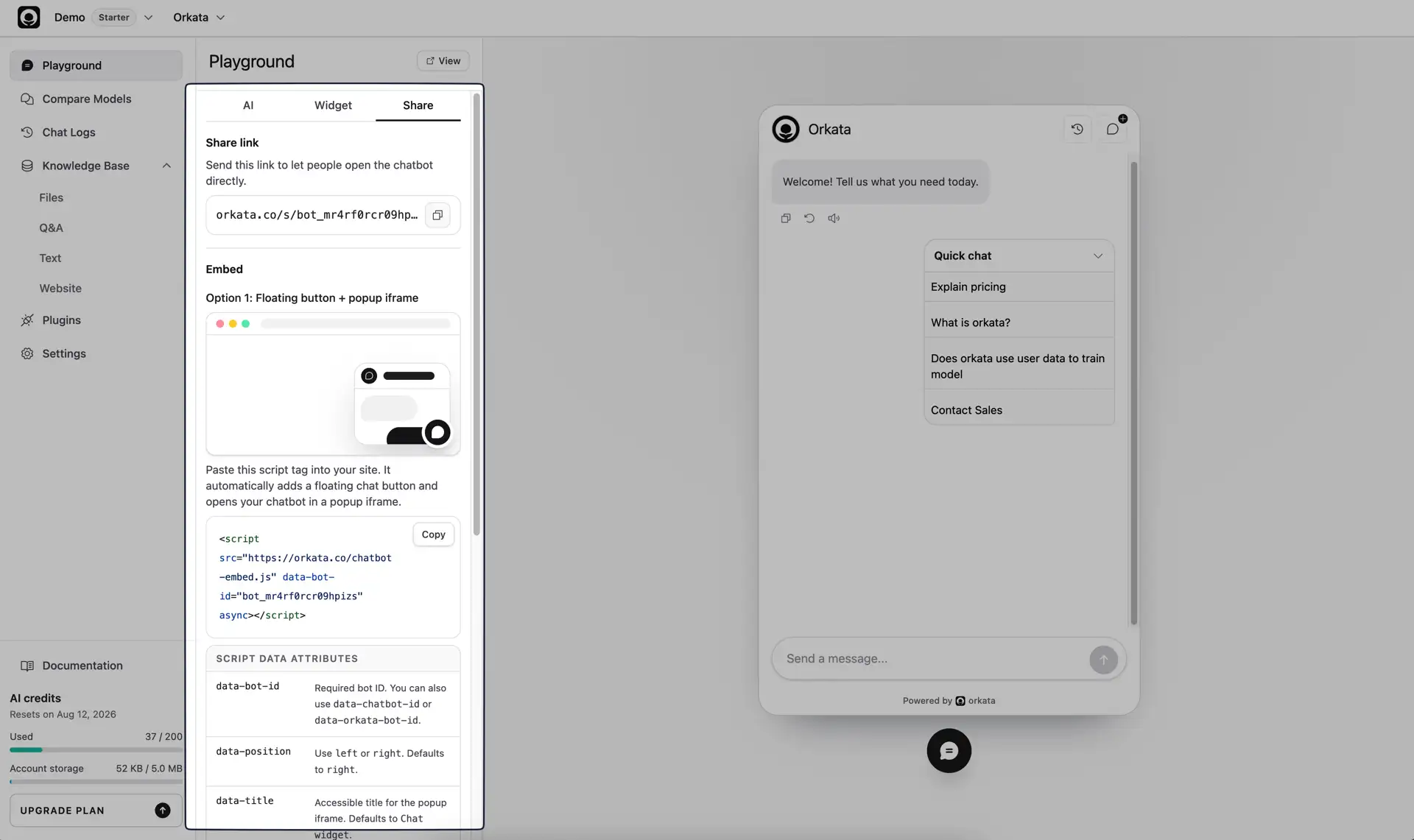Open chat history icon in Orkata widget

click(x=1077, y=130)
